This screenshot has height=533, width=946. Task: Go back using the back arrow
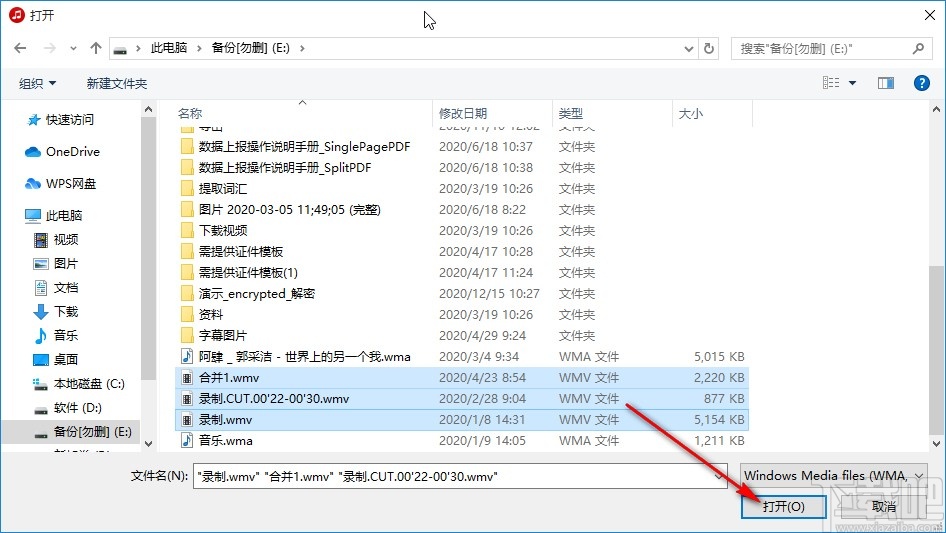pyautogui.click(x=20, y=48)
